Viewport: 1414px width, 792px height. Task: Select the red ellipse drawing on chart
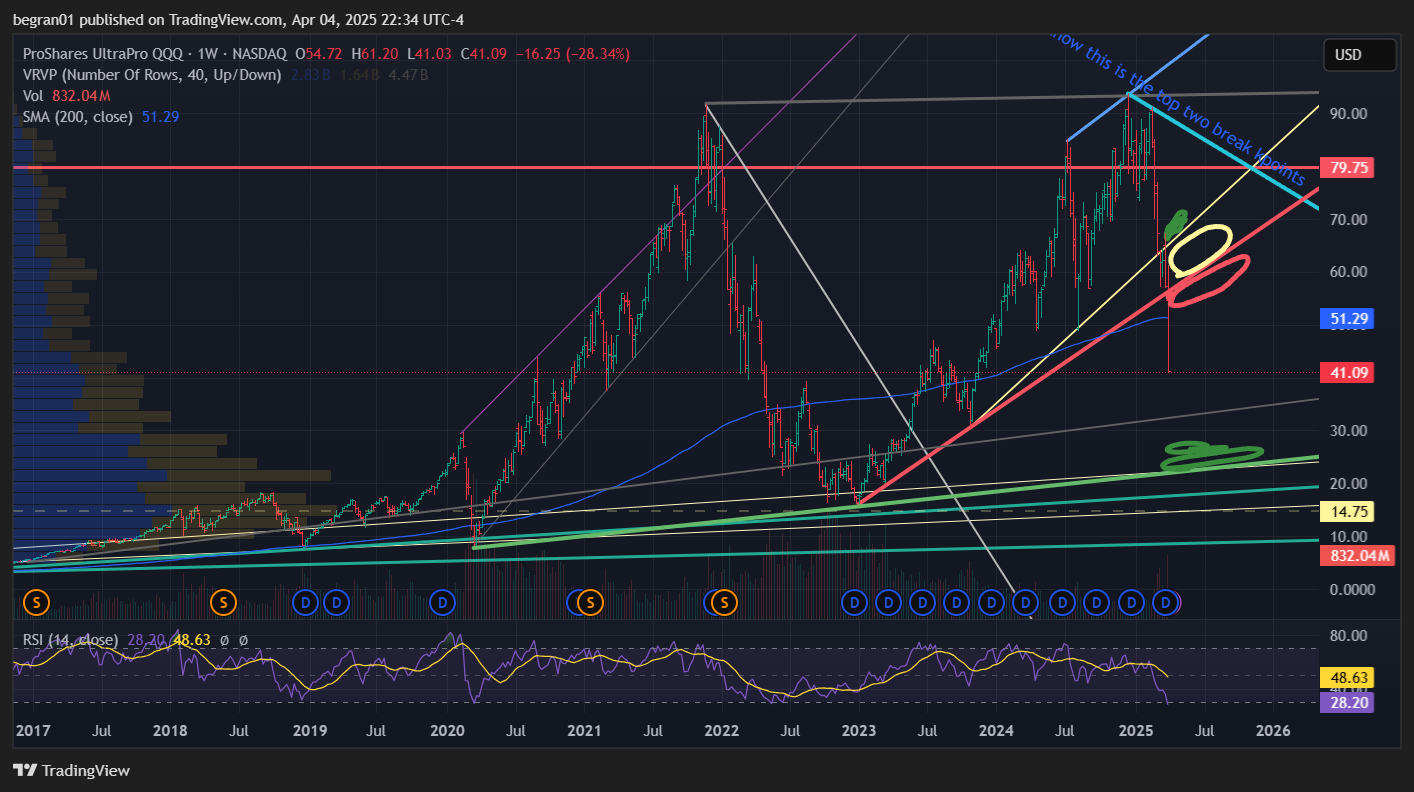tap(1209, 282)
